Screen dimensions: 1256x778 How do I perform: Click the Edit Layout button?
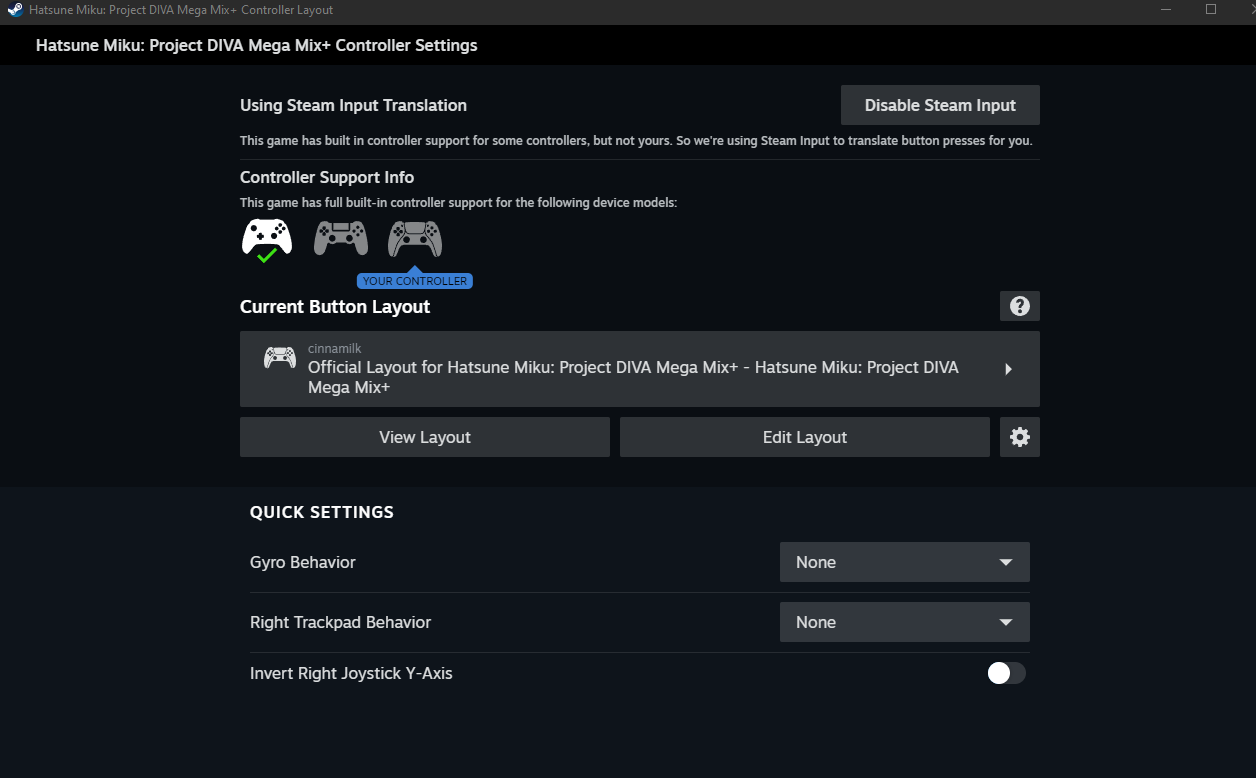(x=805, y=437)
